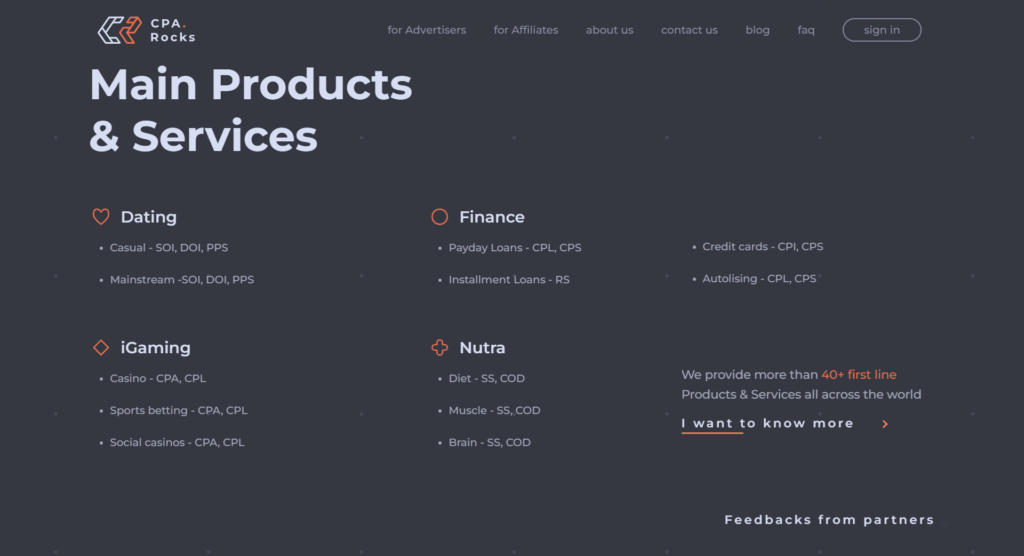Select the Payday Loans - CPL, CPS item
Viewport: 1024px width, 556px height.
coord(515,248)
